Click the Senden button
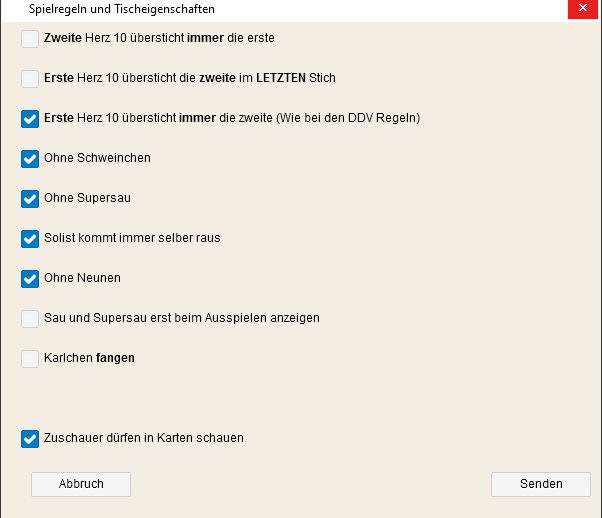 [x=541, y=484]
